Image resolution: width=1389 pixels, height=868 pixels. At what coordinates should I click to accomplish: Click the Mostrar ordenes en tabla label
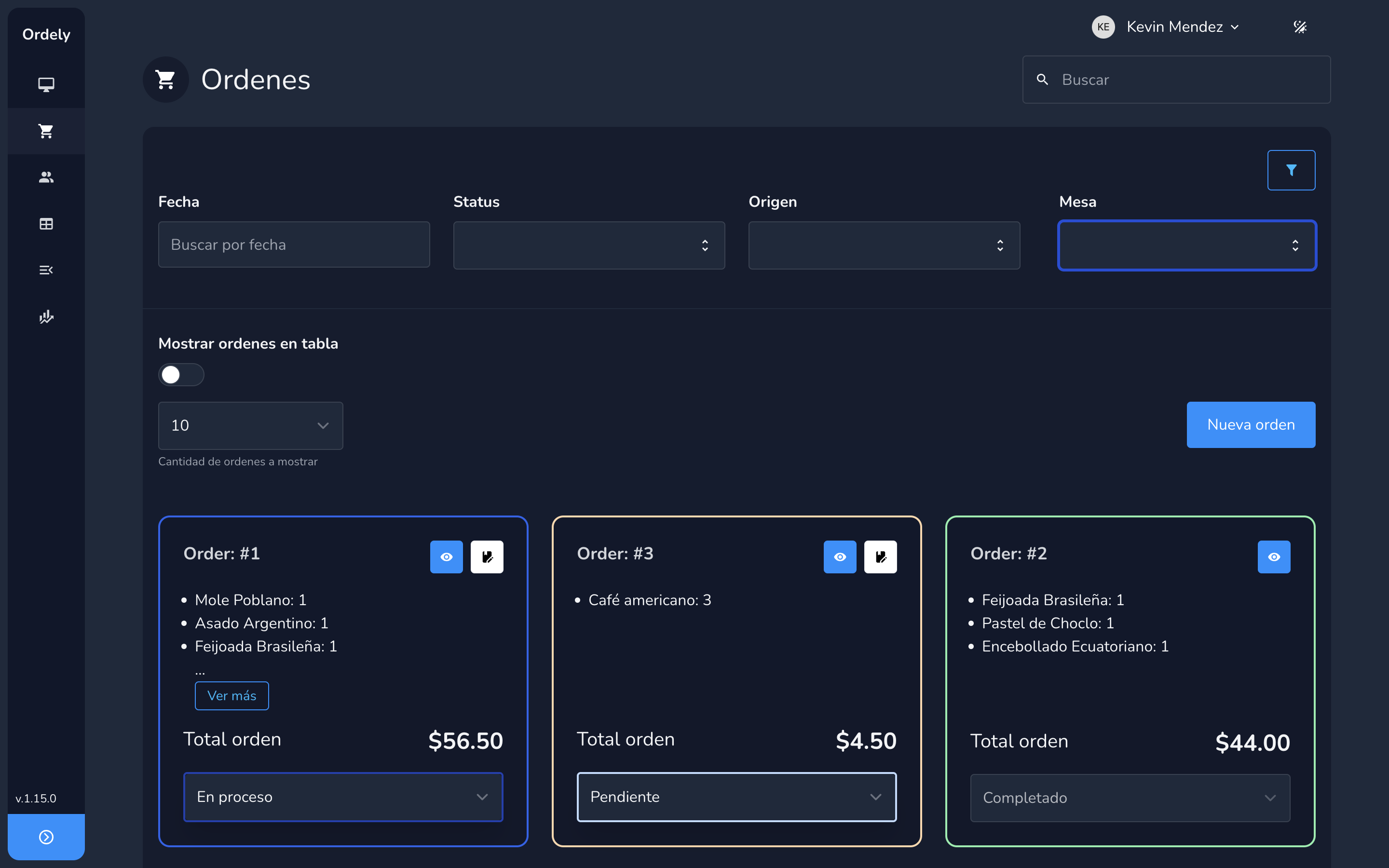point(248,343)
